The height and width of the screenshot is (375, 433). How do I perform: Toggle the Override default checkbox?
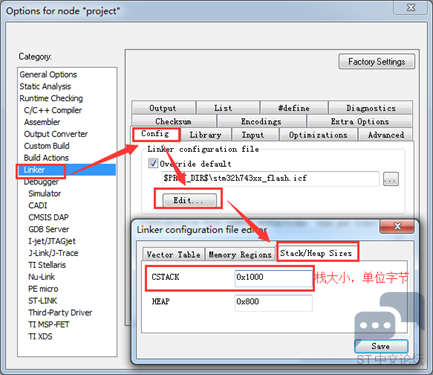[153, 163]
